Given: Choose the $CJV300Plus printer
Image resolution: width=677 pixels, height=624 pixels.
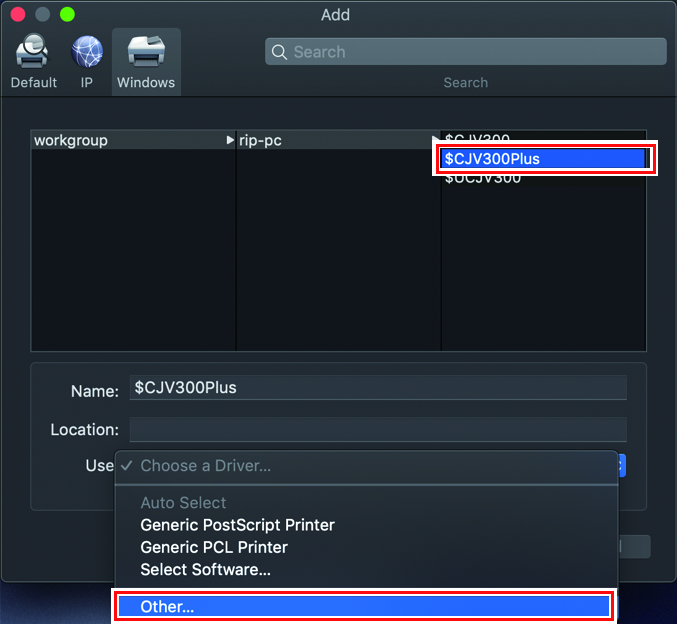Looking at the screenshot, I should click(544, 158).
